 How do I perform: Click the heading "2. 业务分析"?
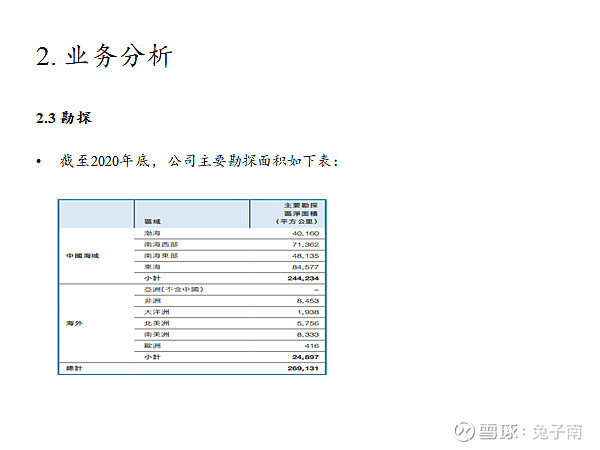coord(104,56)
